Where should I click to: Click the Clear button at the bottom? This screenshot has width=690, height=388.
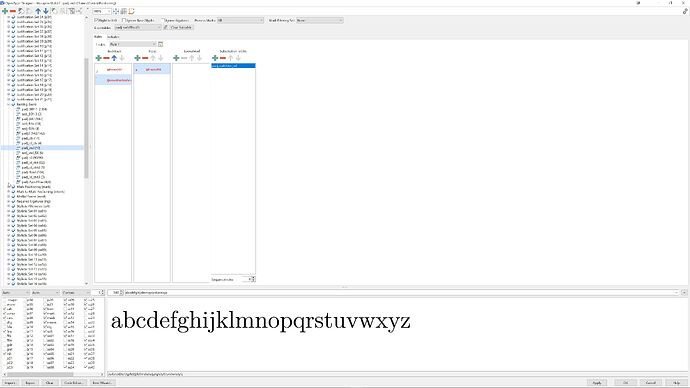(x=50, y=383)
